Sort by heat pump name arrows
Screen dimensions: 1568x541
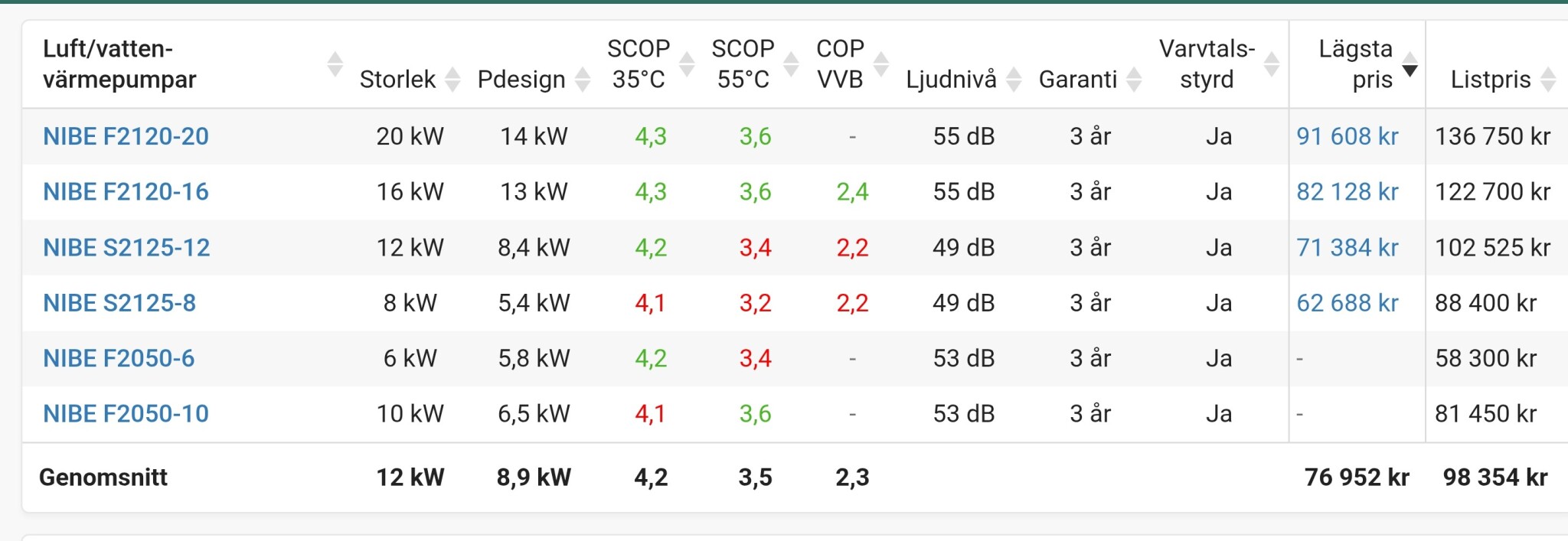pyautogui.click(x=335, y=64)
